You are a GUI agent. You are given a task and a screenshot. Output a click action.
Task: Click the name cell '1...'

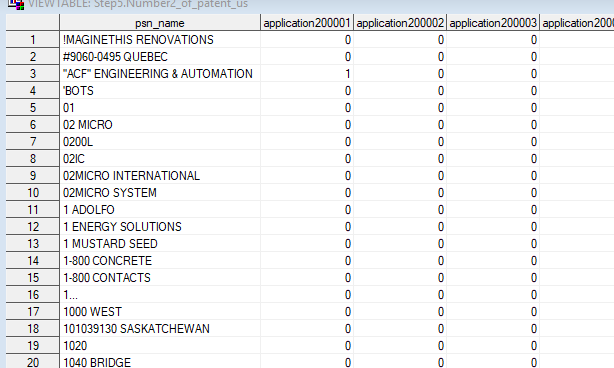pyautogui.click(x=160, y=295)
